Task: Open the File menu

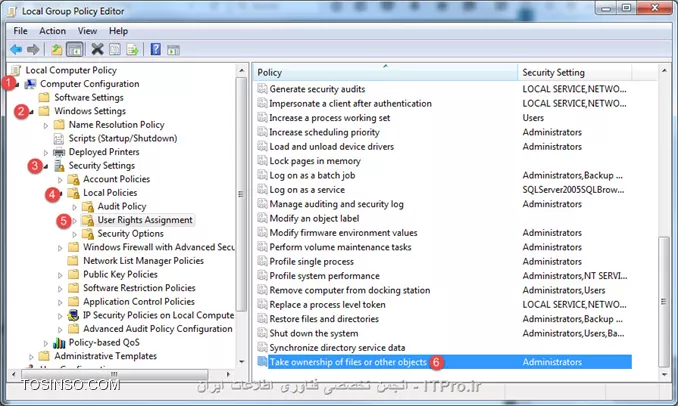Action: tap(20, 31)
